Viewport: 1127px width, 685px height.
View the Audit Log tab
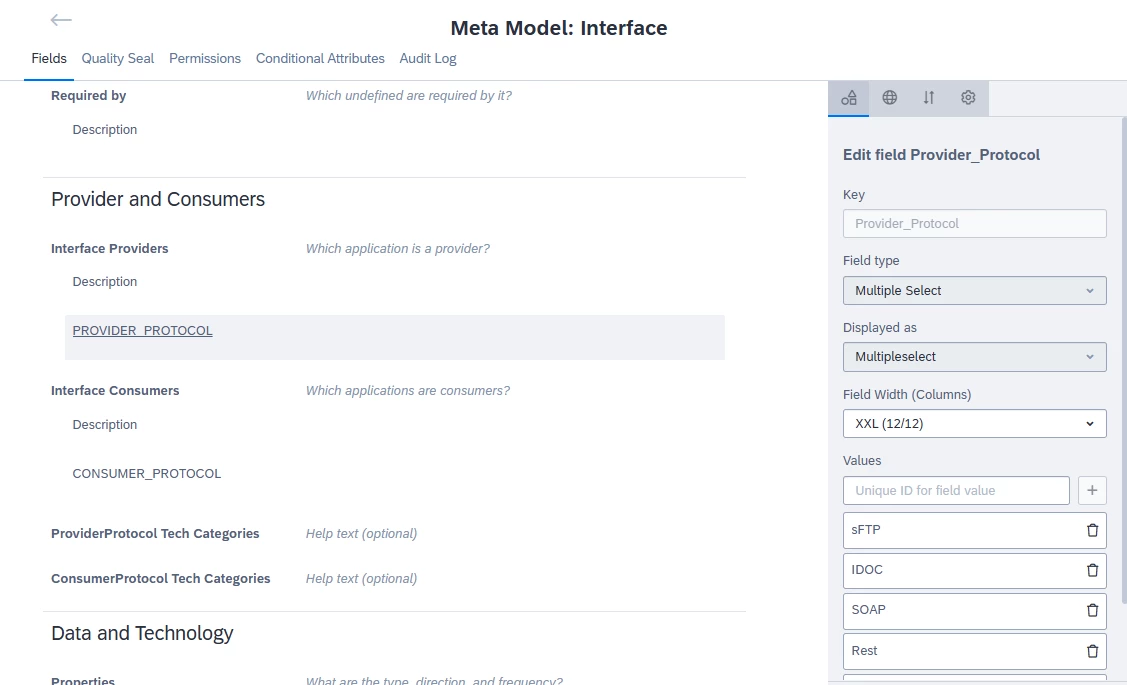point(428,58)
